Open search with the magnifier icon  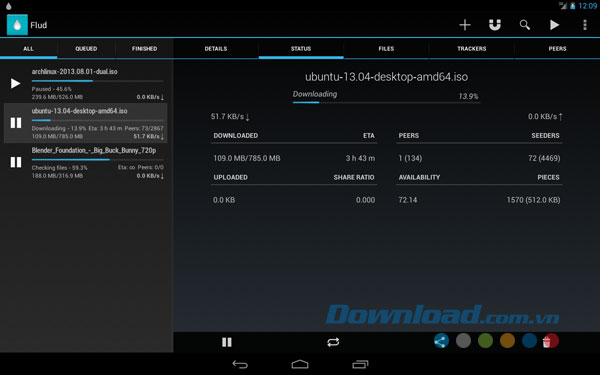(525, 25)
